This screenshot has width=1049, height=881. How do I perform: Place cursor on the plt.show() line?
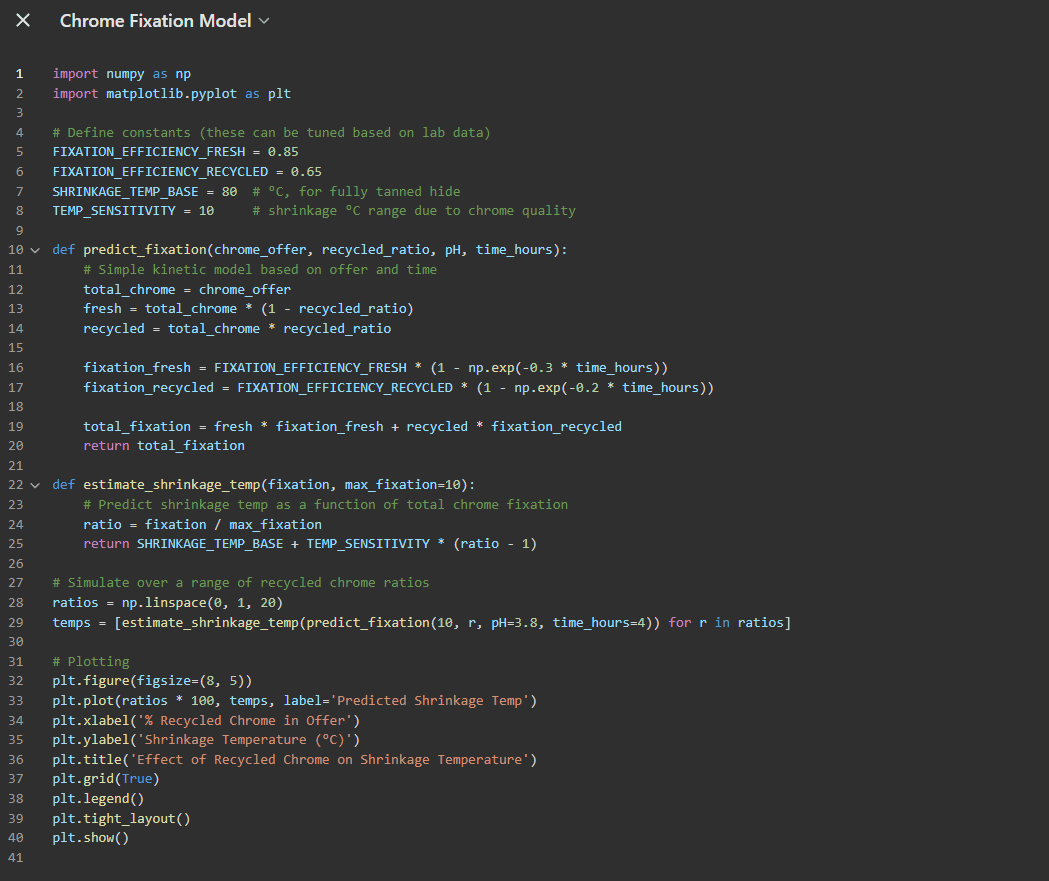[x=91, y=838]
